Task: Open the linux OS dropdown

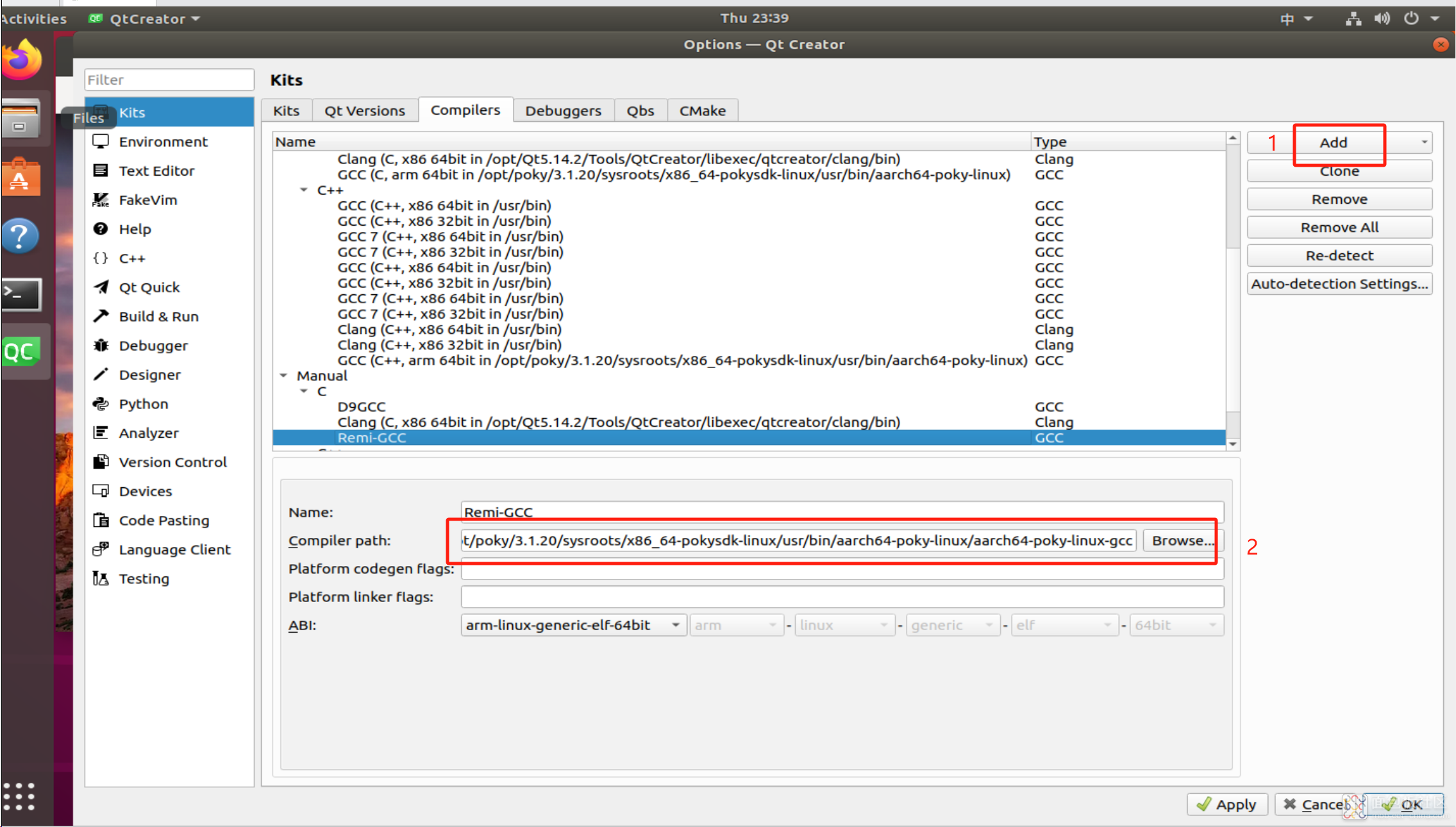Action: pyautogui.click(x=844, y=625)
